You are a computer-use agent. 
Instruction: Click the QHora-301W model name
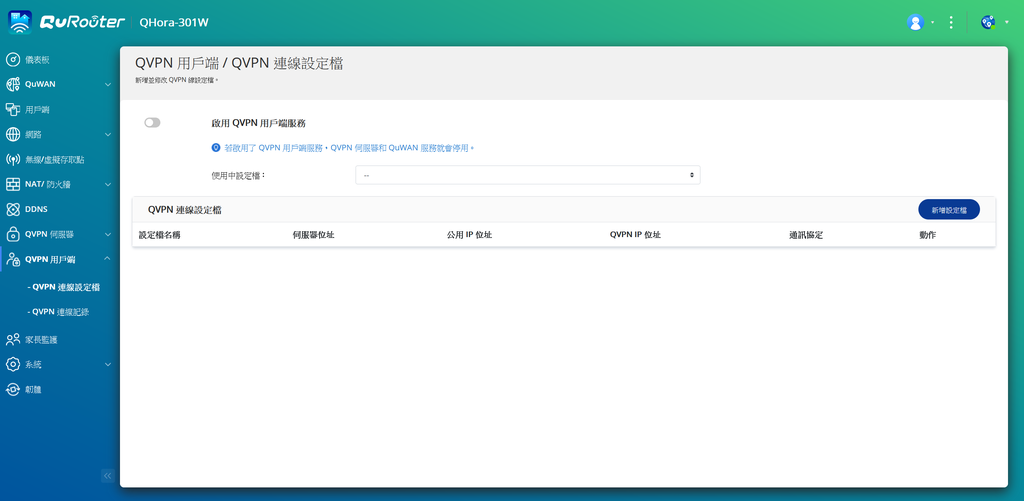[174, 22]
